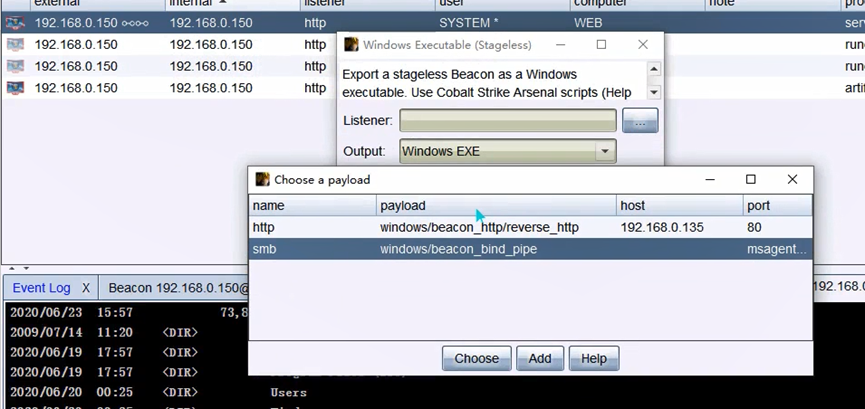Close the Choose a payload dialog
Viewport: 865px width, 409px height.
792,179
